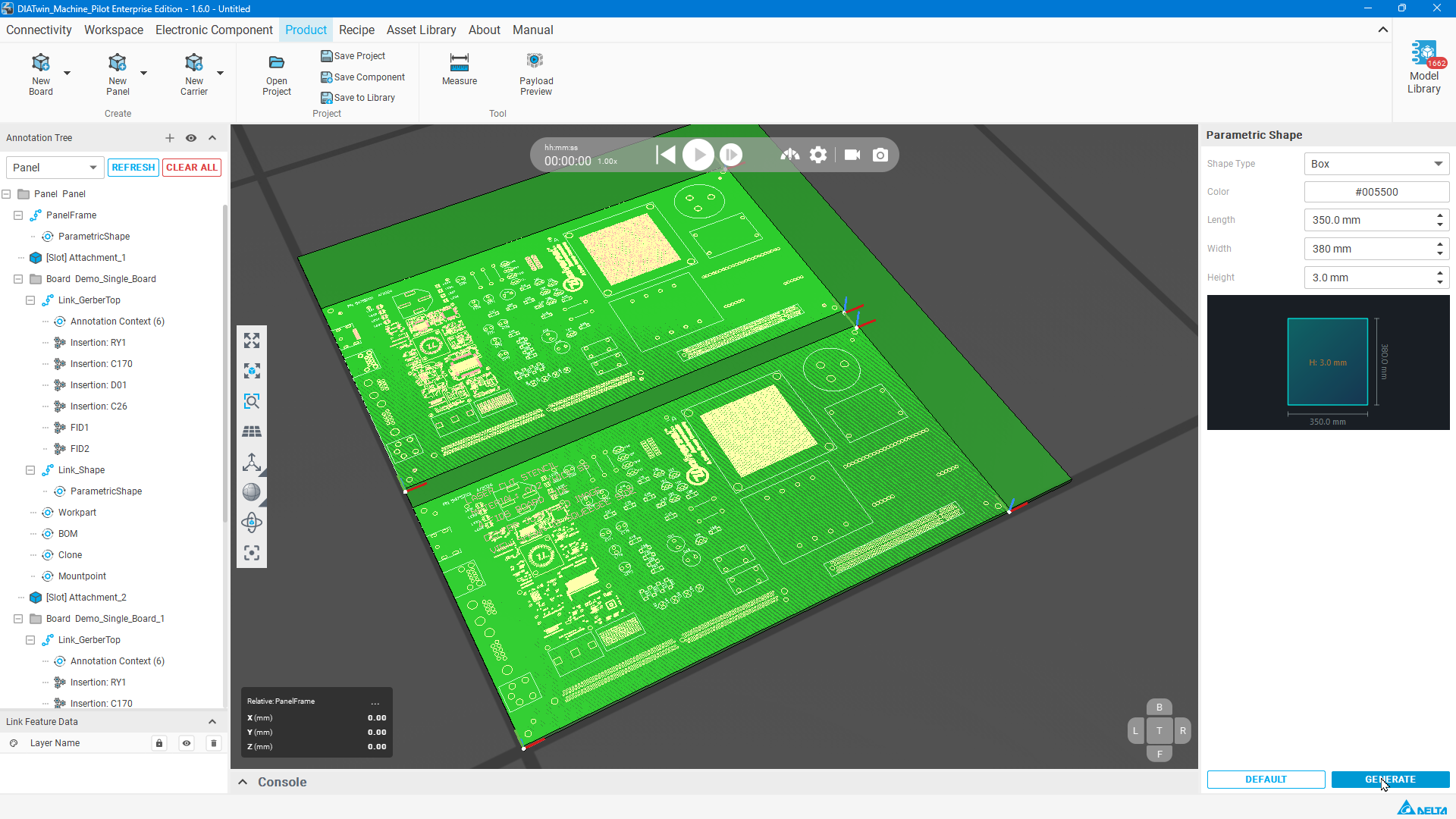The width and height of the screenshot is (1456, 819).
Task: Click the fit-all expand view icon
Action: click(x=252, y=340)
